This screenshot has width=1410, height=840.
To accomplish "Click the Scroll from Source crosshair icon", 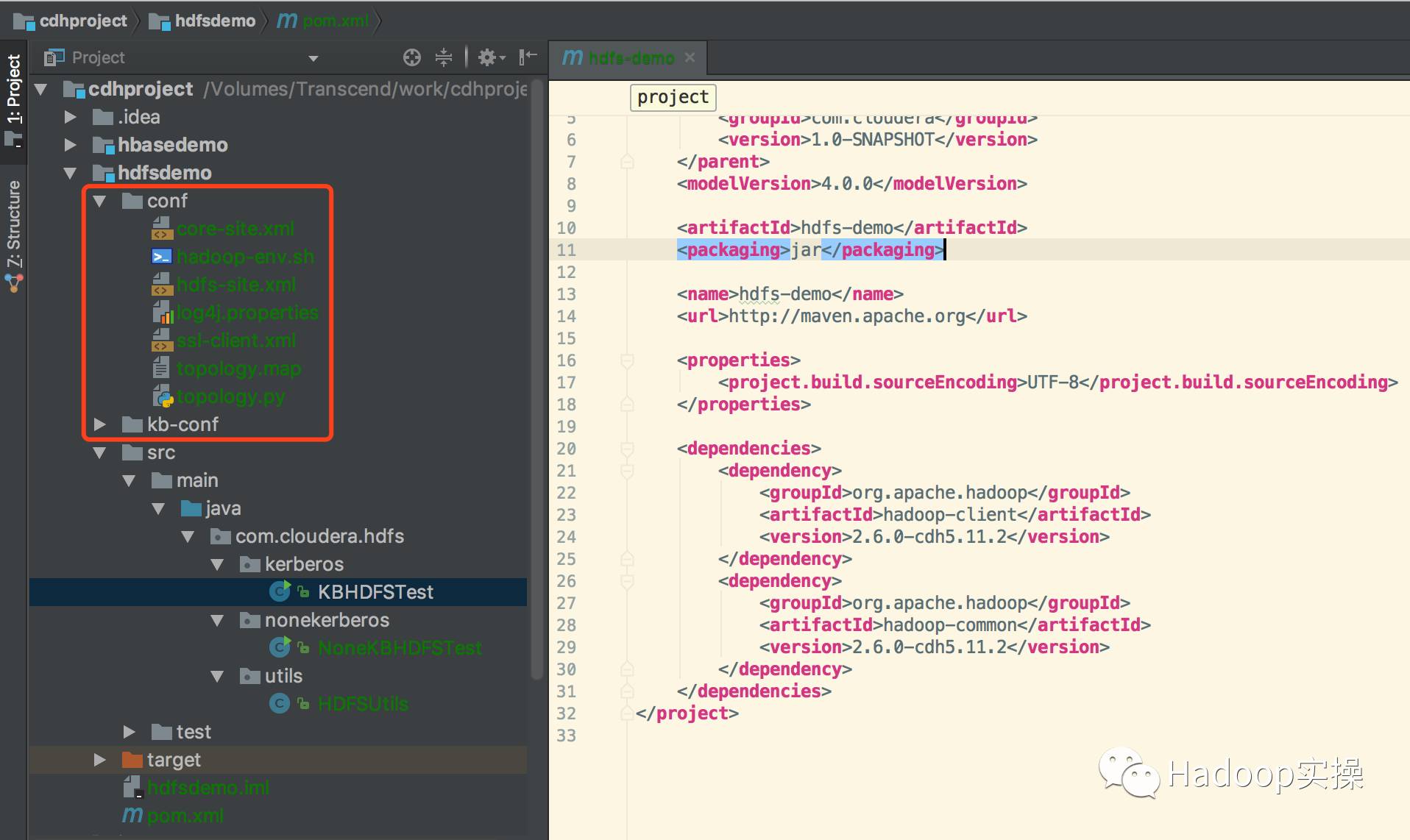I will (x=411, y=57).
